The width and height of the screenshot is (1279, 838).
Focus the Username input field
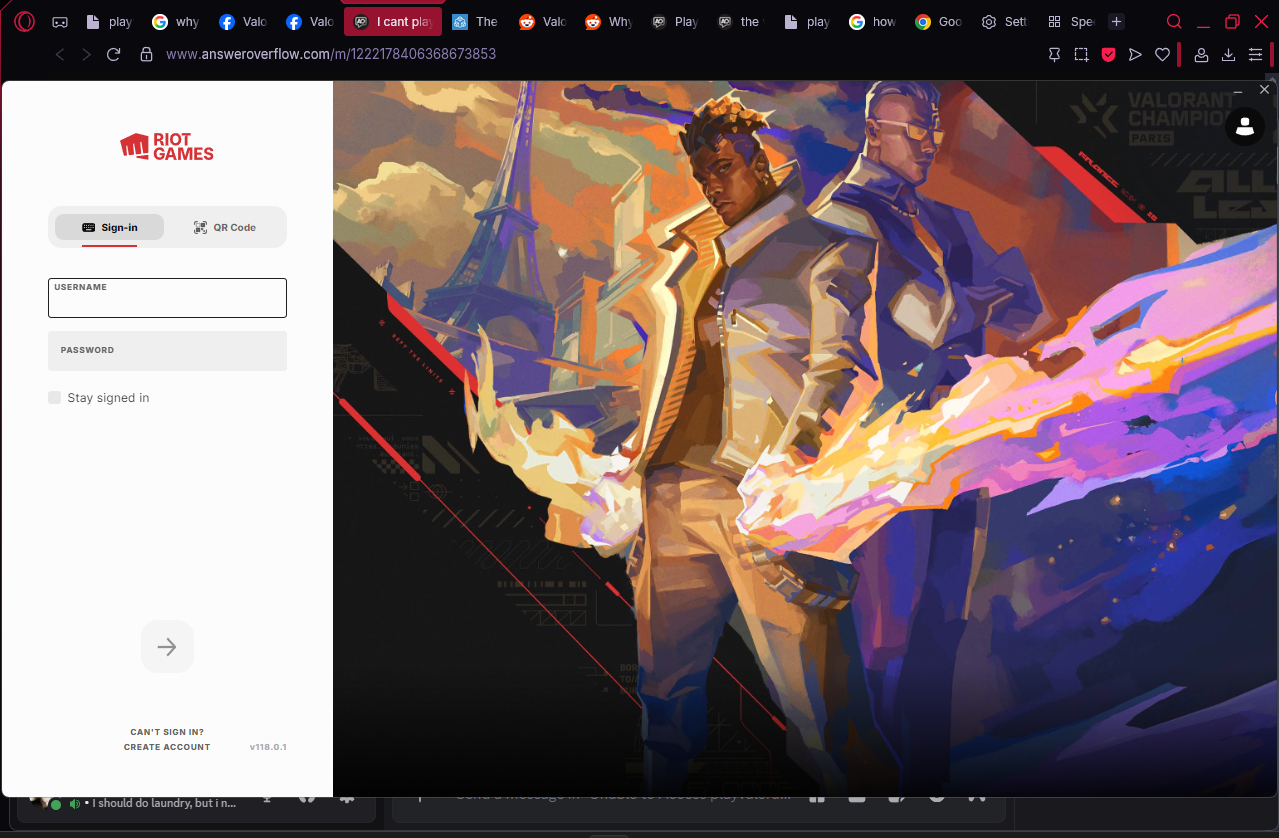click(x=167, y=298)
